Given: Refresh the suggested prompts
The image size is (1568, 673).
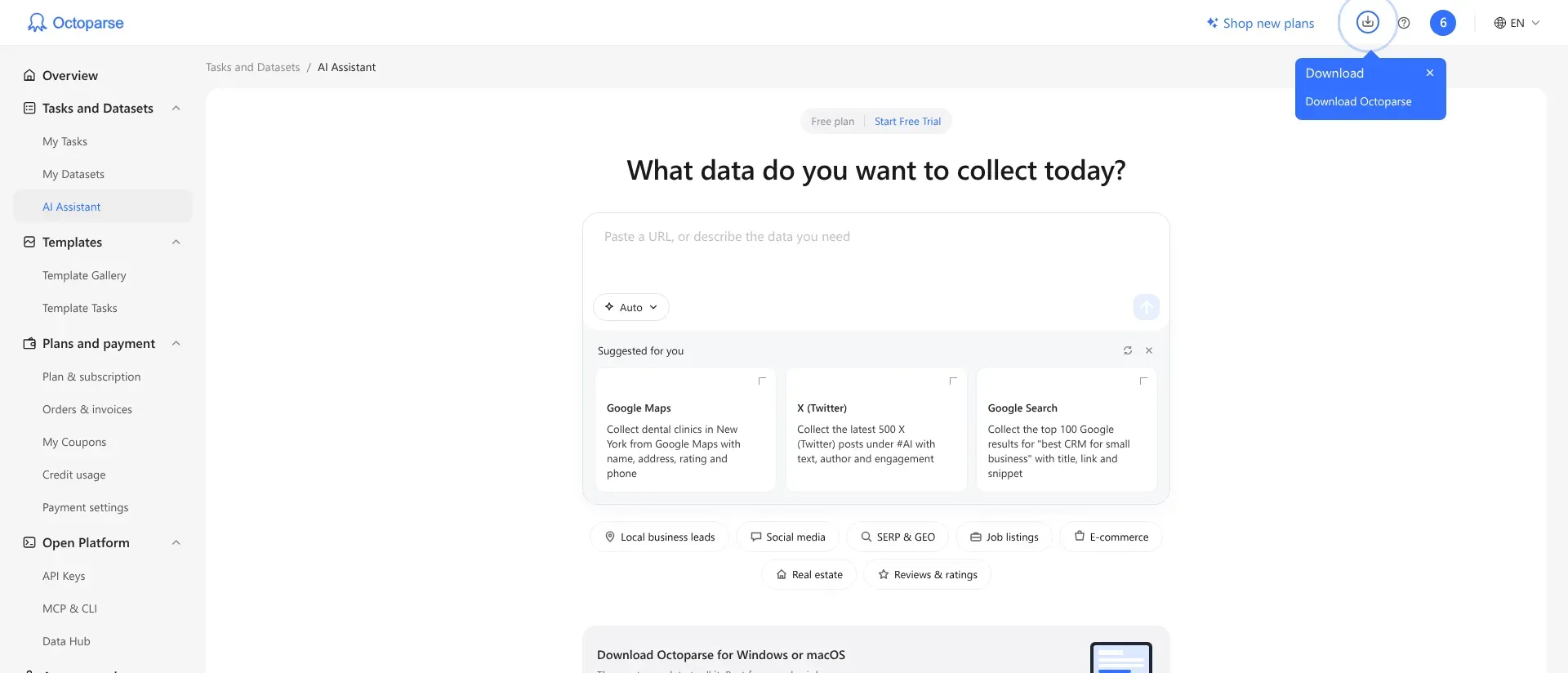Looking at the screenshot, I should click(1128, 350).
